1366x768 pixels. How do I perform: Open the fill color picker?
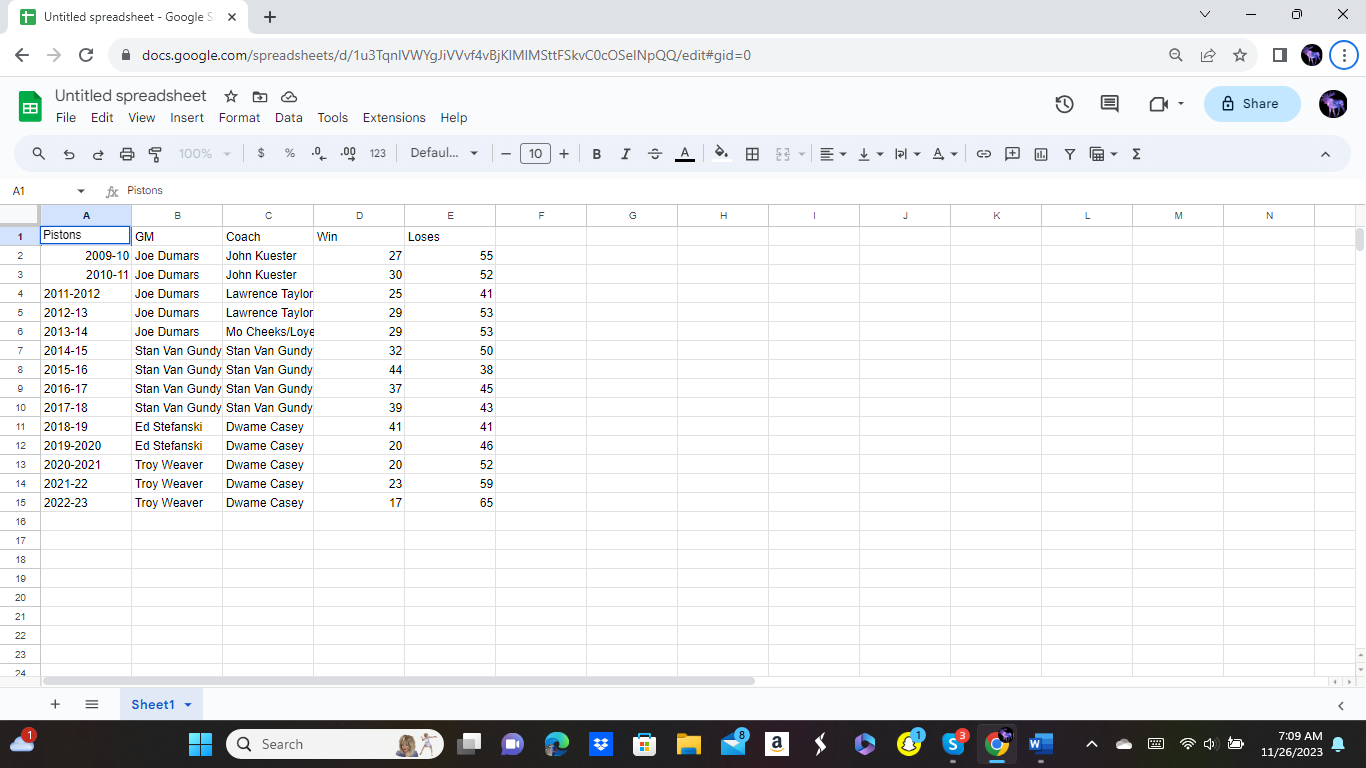[721, 154]
